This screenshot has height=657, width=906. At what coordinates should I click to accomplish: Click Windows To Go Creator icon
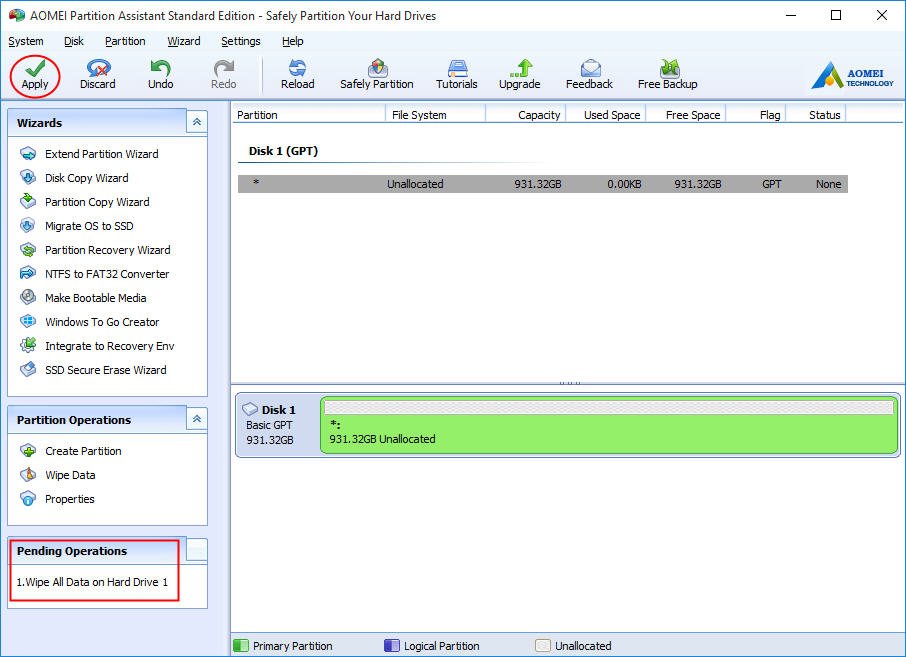[x=28, y=321]
